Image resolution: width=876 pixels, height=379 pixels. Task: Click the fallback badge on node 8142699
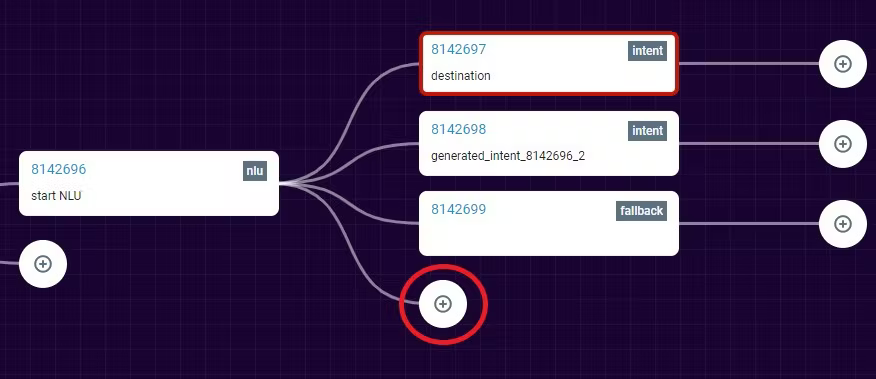(x=641, y=211)
